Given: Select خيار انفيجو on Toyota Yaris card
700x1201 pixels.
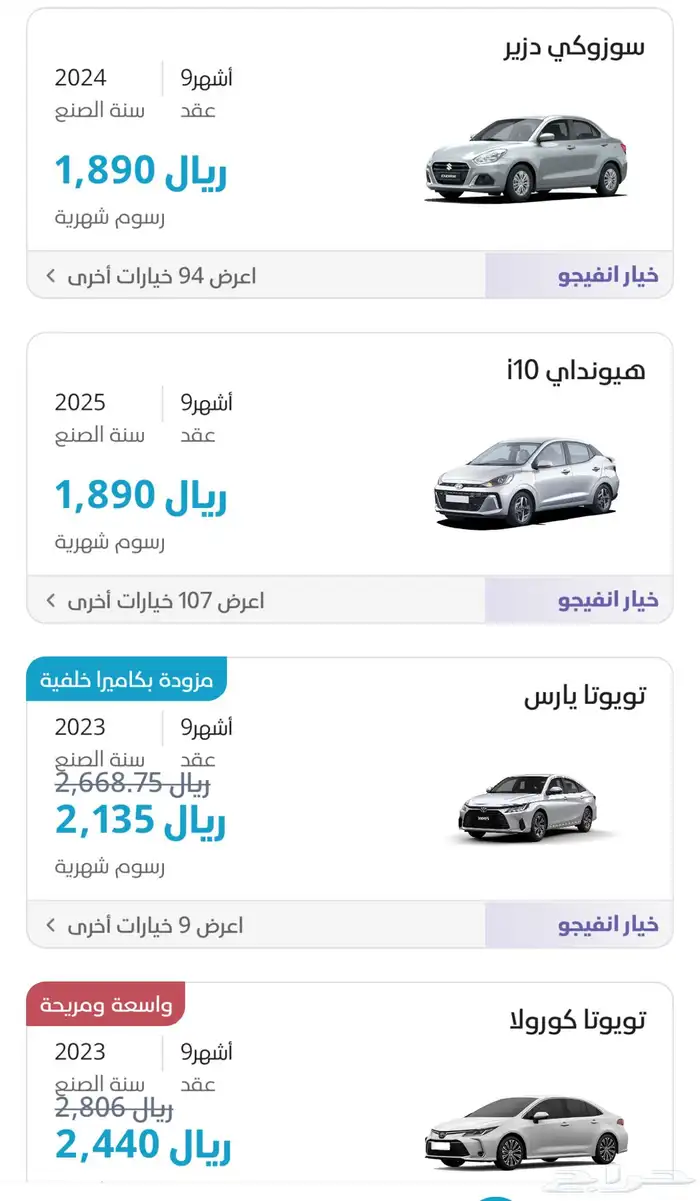Looking at the screenshot, I should tap(608, 926).
